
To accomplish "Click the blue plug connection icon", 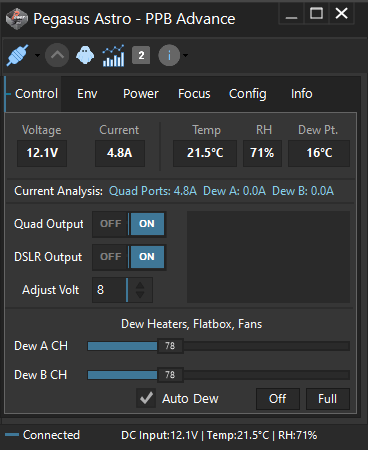I will coord(18,55).
